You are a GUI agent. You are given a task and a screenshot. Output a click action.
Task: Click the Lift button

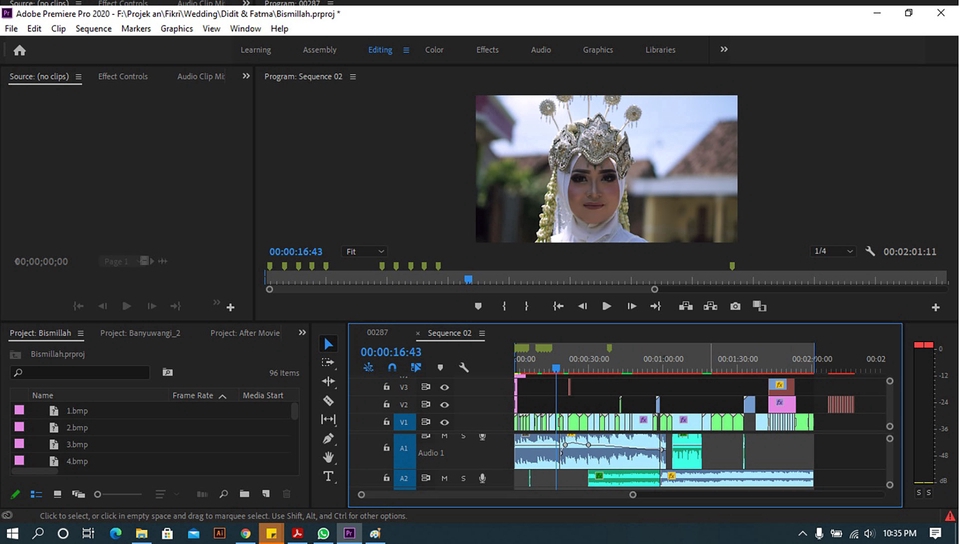click(x=686, y=306)
